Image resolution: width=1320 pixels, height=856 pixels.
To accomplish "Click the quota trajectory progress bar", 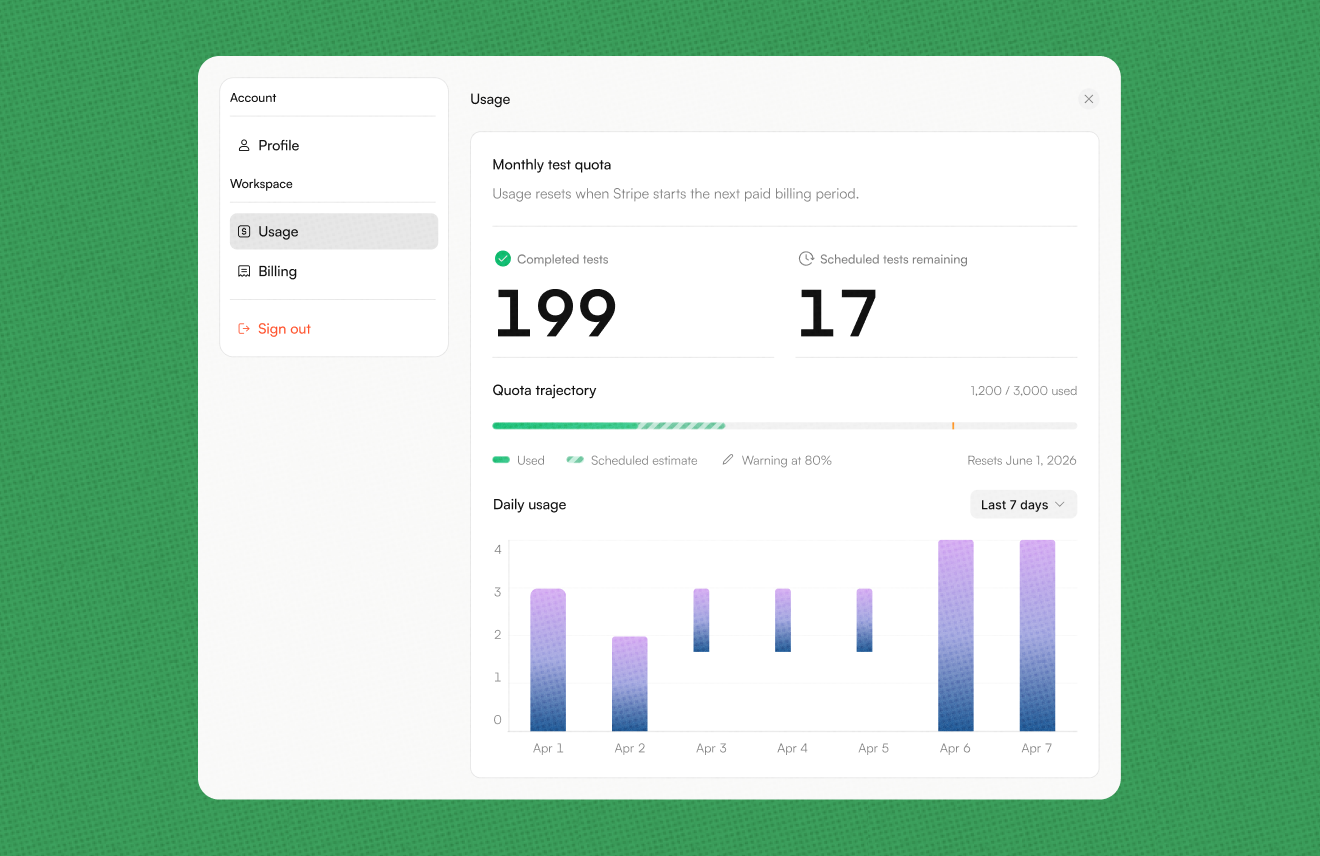I will point(785,426).
